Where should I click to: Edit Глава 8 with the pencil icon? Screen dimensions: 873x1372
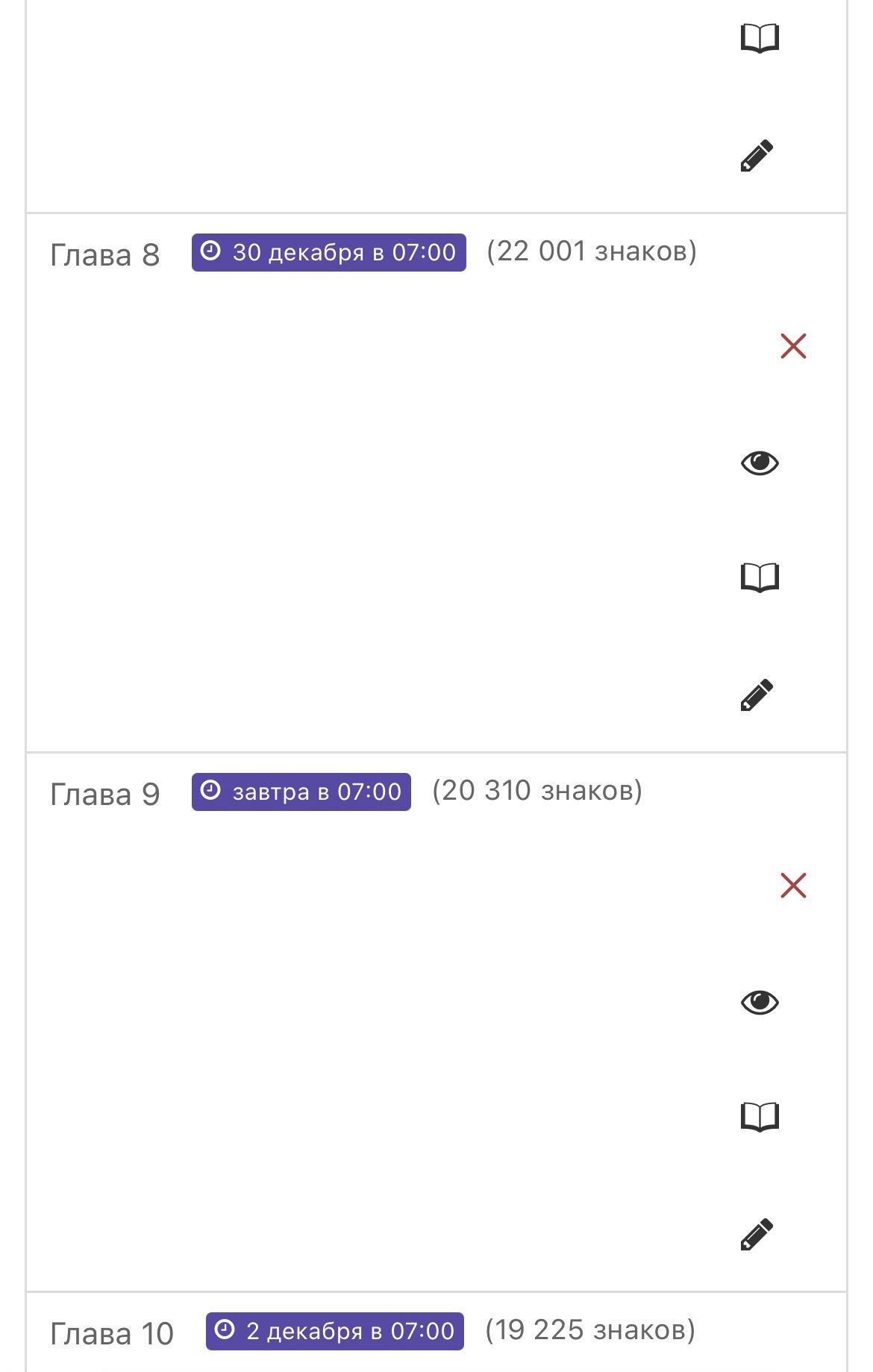757,695
